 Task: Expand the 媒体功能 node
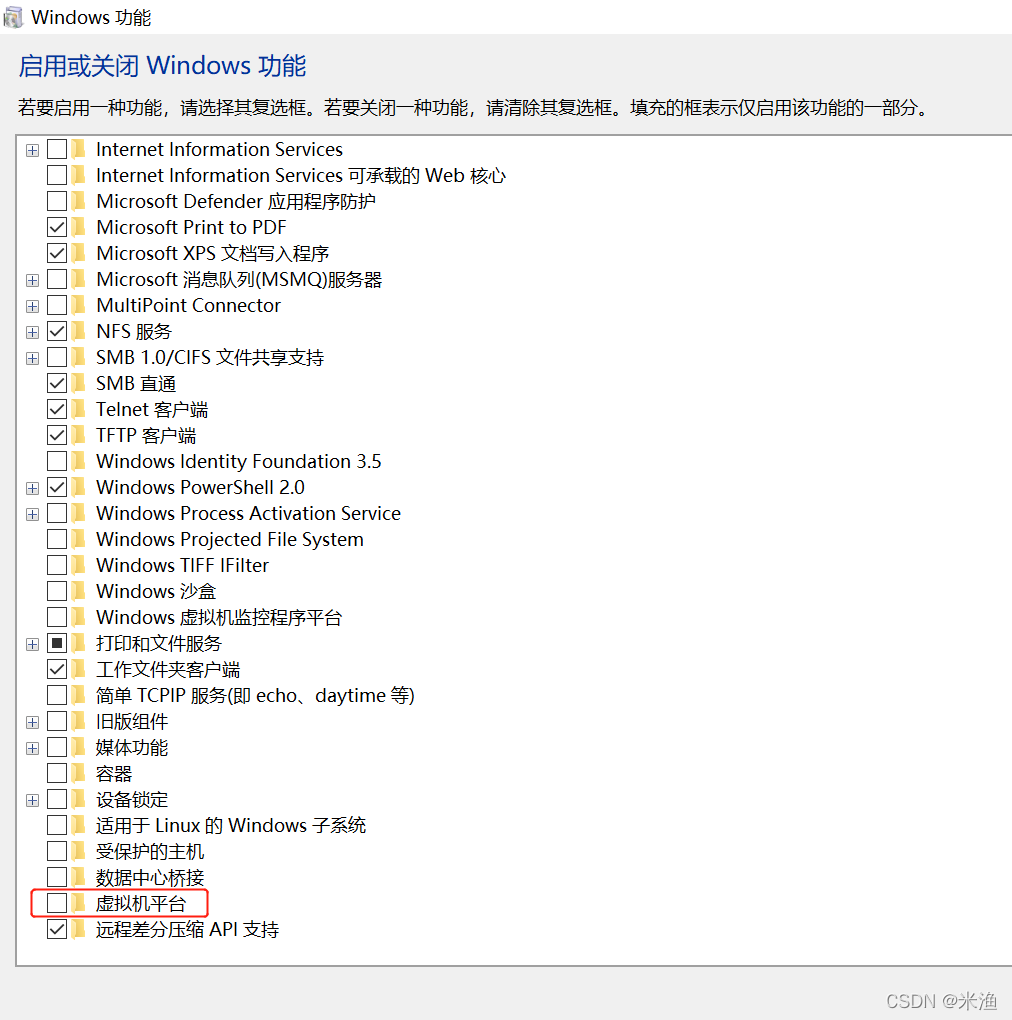tap(33, 749)
